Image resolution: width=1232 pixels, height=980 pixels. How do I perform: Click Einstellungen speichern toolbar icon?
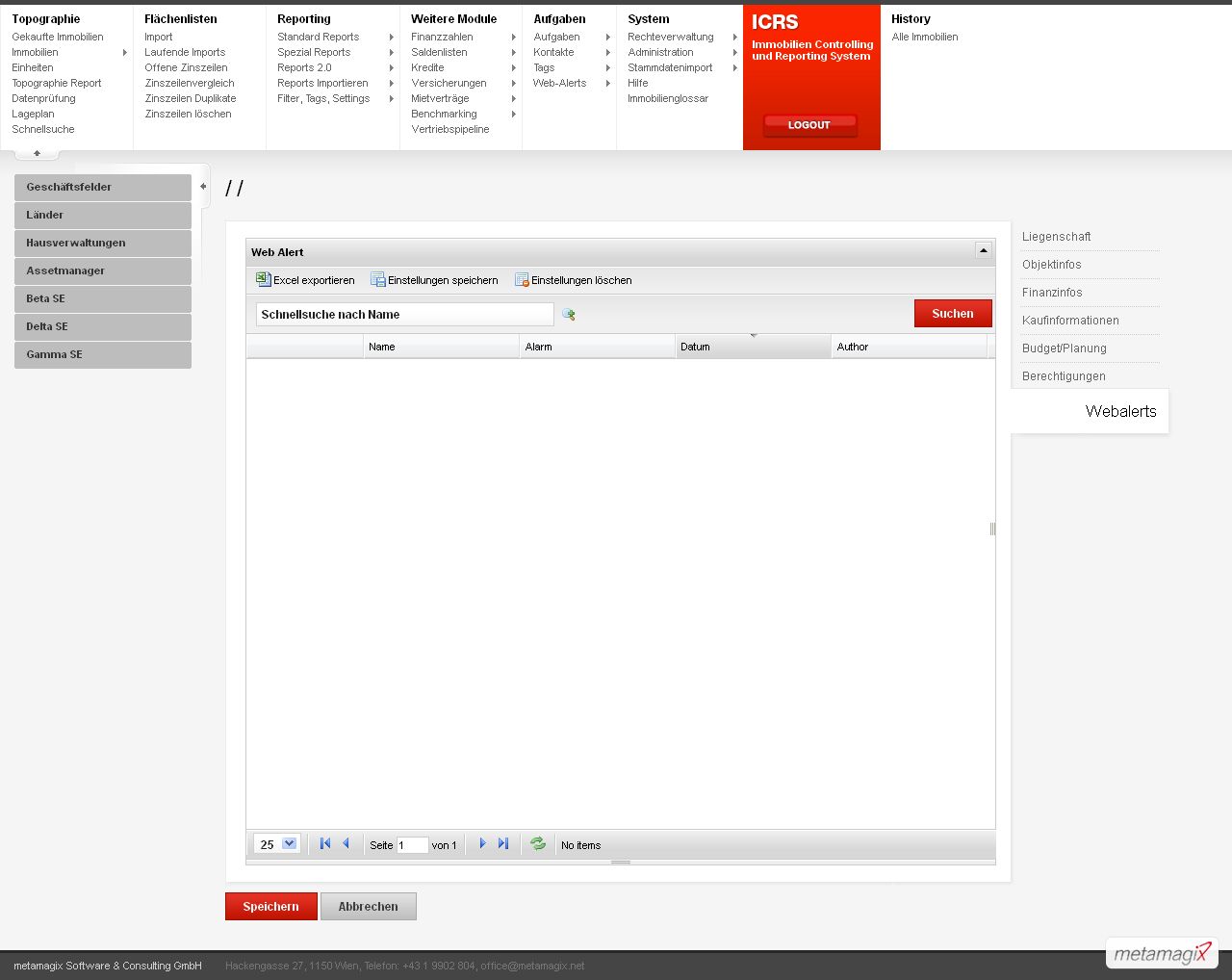pos(378,280)
